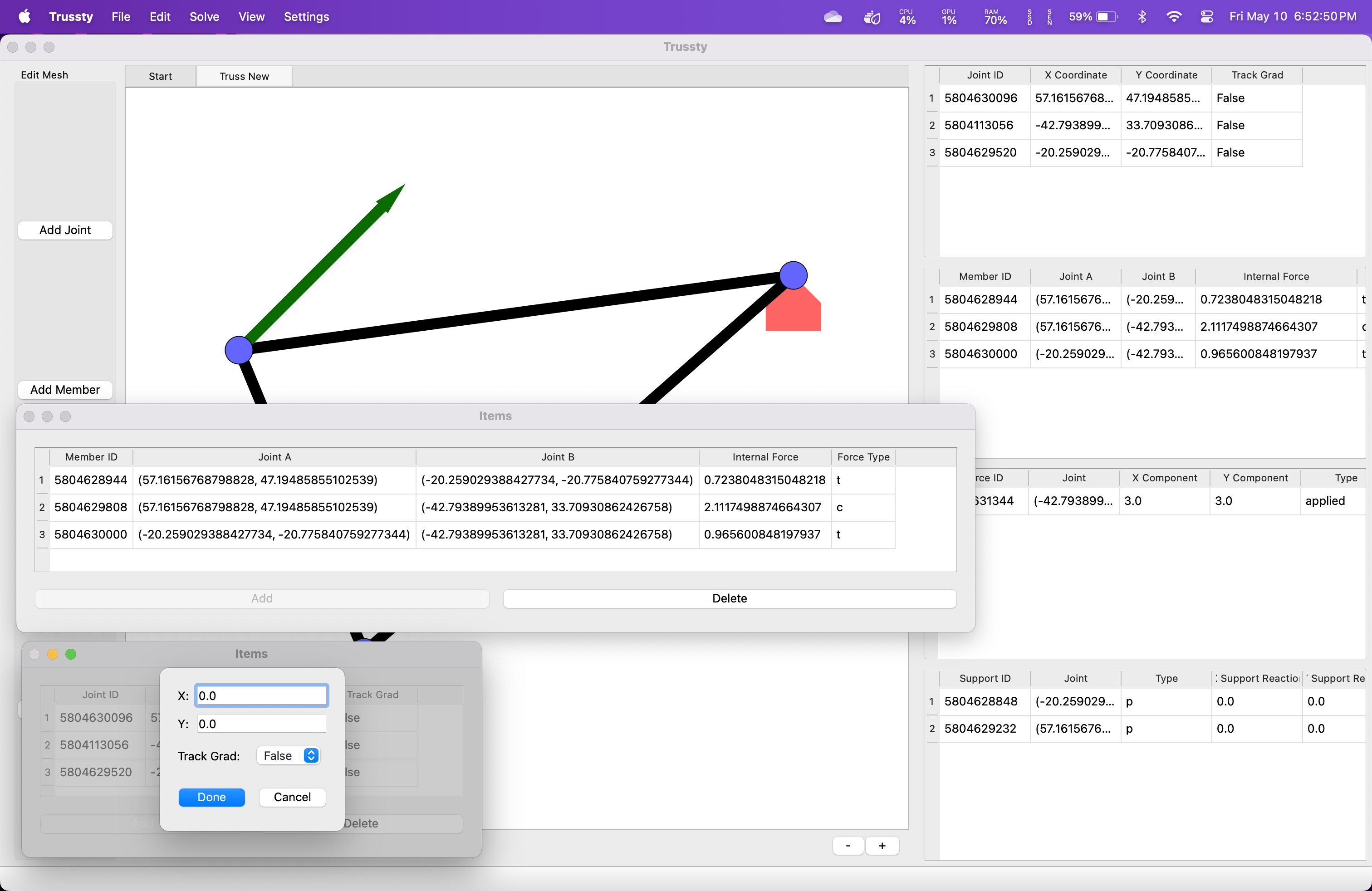Select member ID 5804628944 in Items dialog
Image resolution: width=1372 pixels, height=891 pixels.
tap(90, 480)
